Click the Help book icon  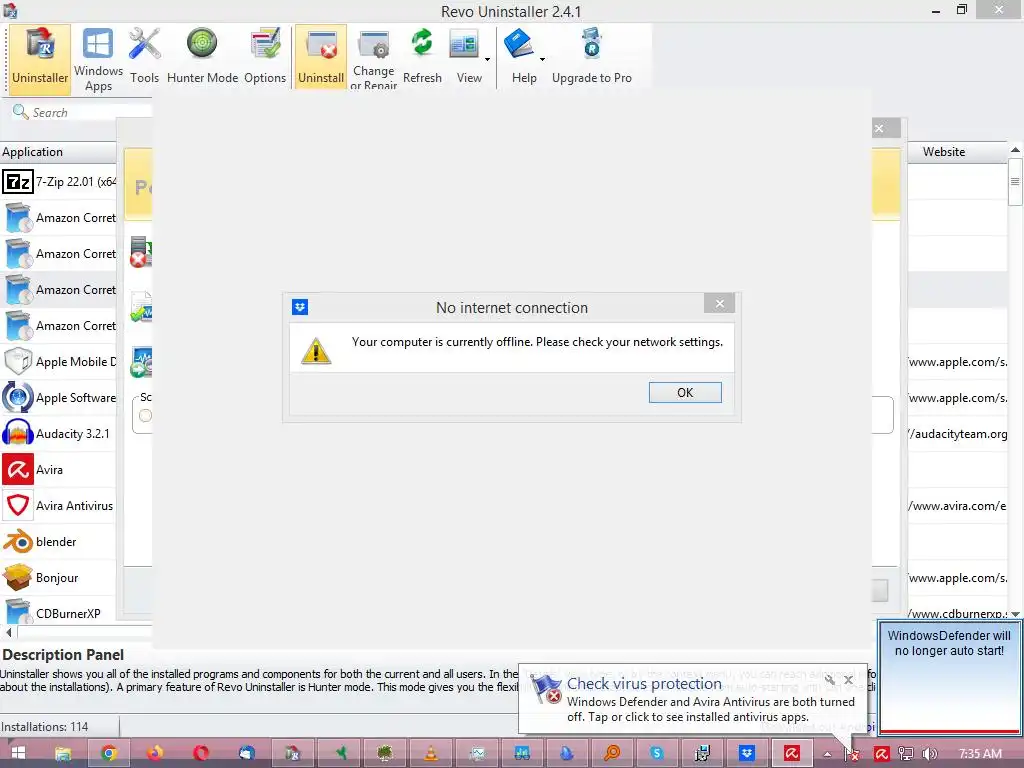pyautogui.click(x=520, y=44)
